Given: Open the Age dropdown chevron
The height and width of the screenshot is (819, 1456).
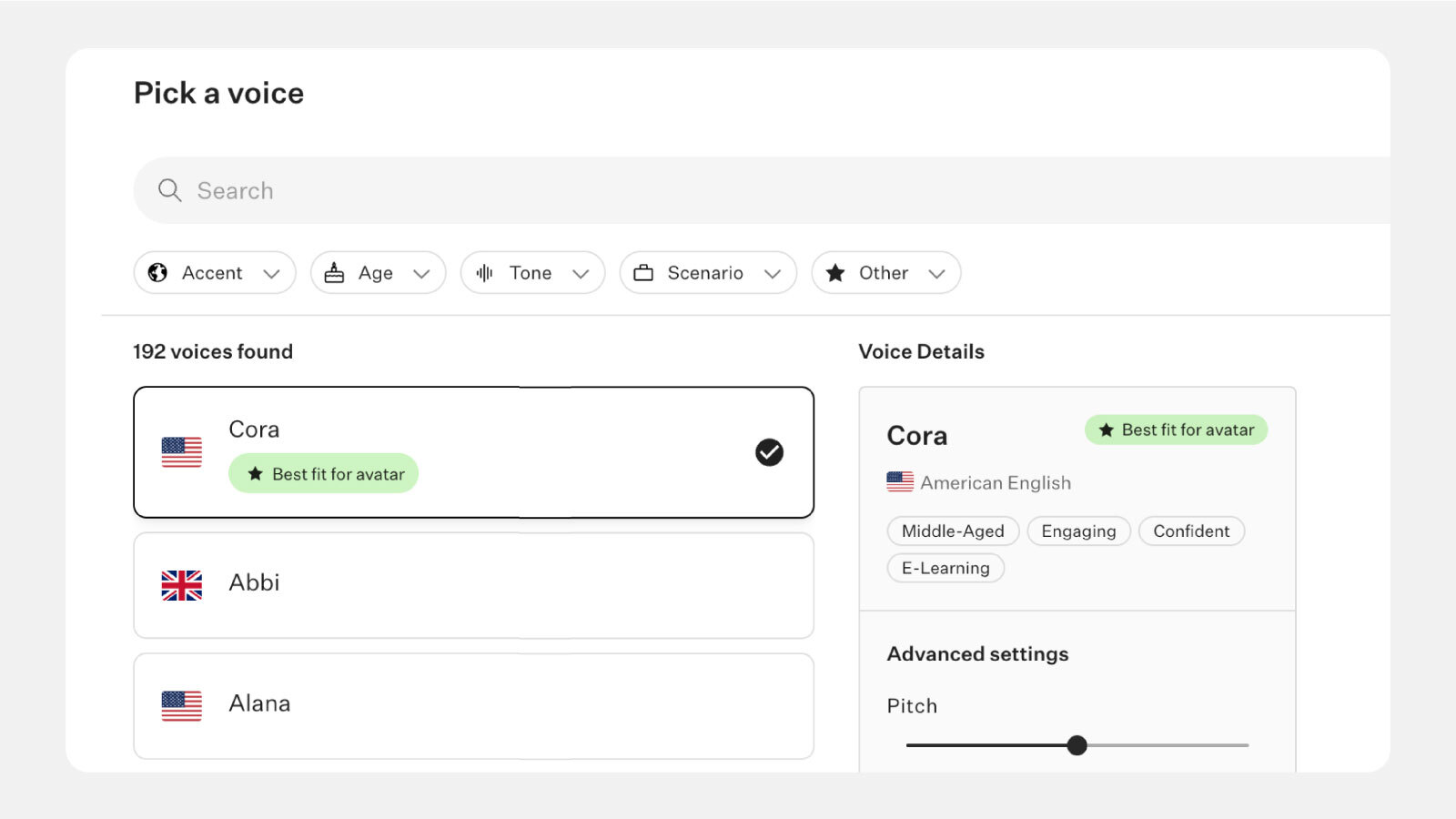Looking at the screenshot, I should [421, 274].
